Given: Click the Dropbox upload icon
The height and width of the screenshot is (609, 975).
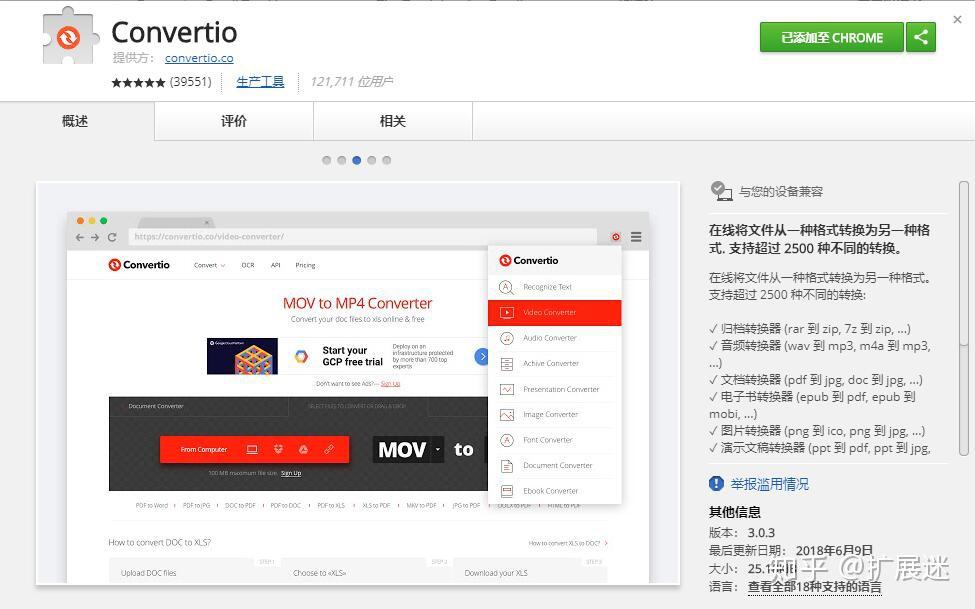Looking at the screenshot, I should click(278, 449).
